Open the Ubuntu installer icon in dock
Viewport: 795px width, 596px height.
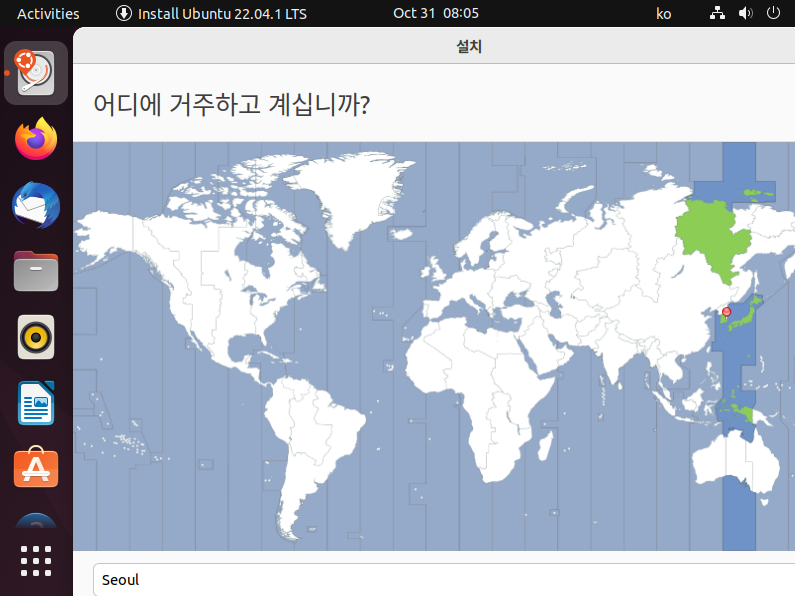coord(35,73)
